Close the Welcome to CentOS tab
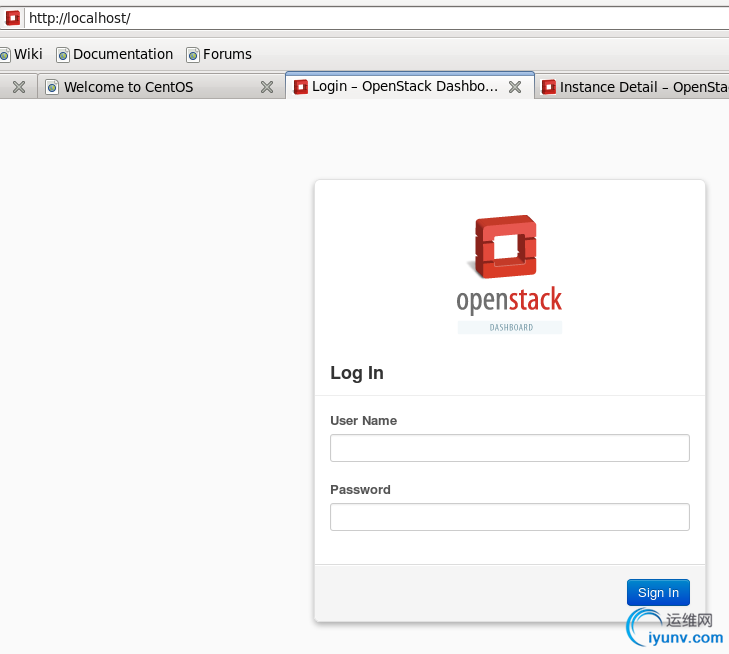 point(267,87)
